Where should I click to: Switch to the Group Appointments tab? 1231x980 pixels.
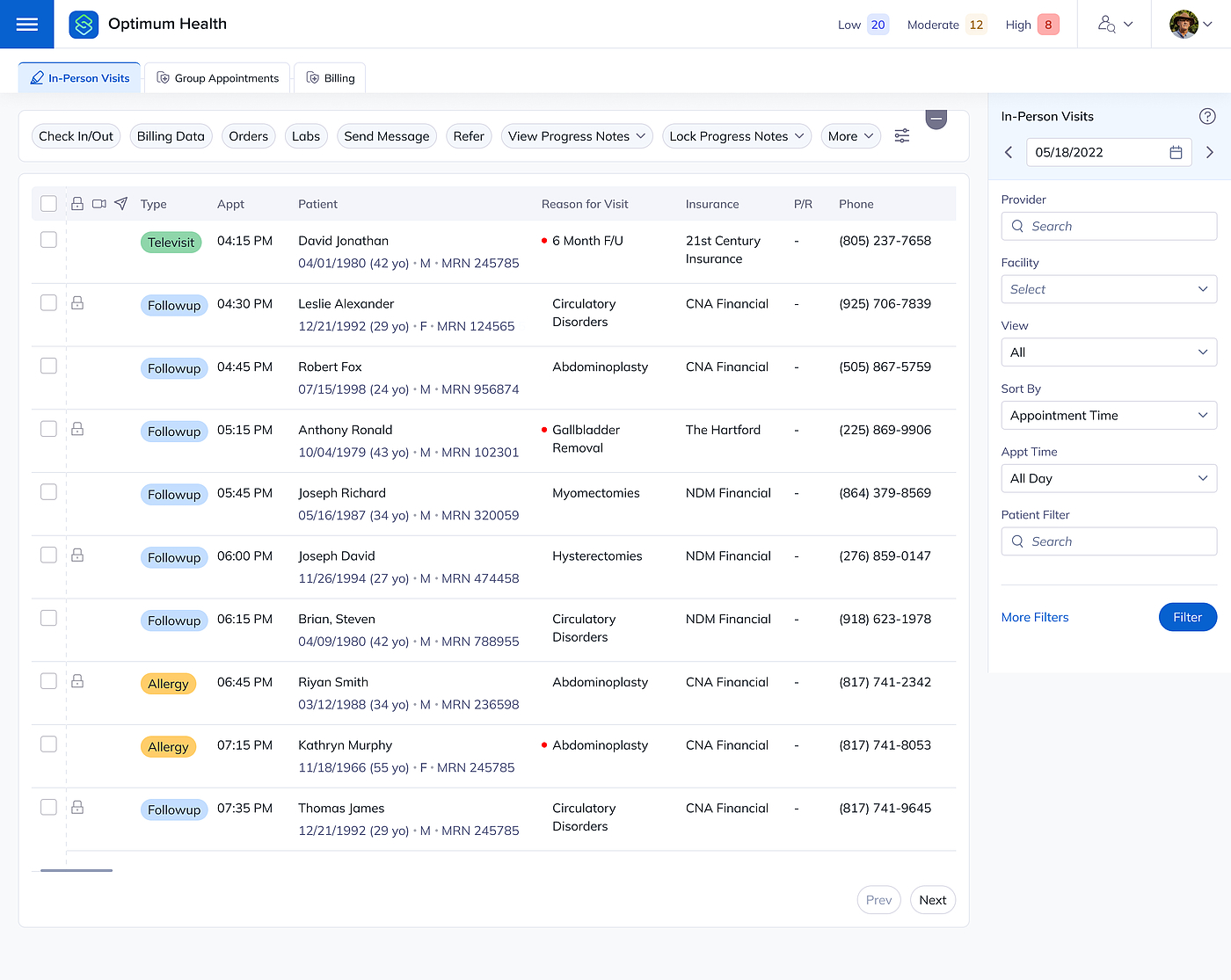coord(218,78)
